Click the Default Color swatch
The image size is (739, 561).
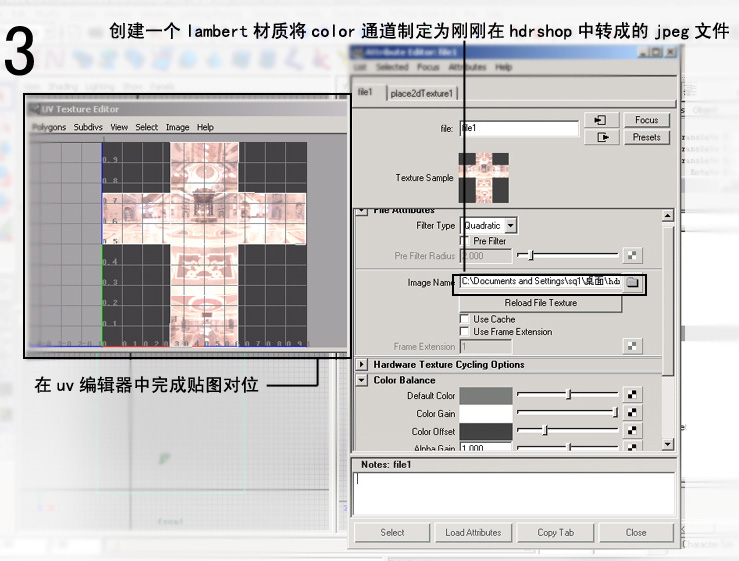point(486,396)
